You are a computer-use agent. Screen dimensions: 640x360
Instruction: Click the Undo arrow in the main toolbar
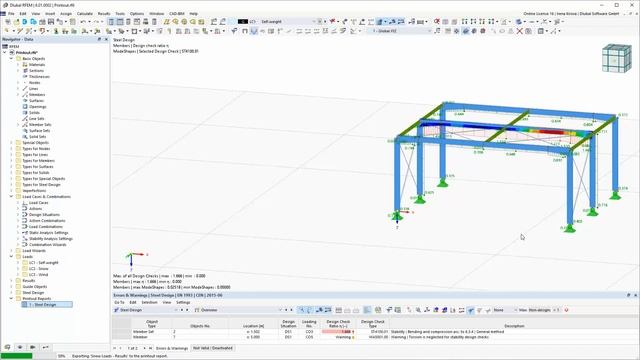[x=83, y=22]
